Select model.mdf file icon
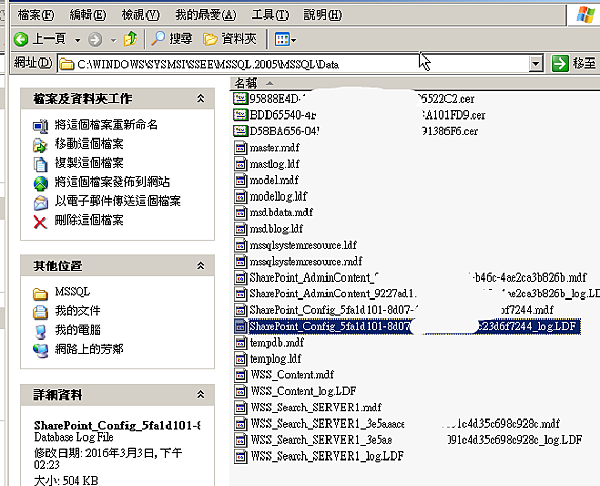This screenshot has height=486, width=600. [x=240, y=180]
